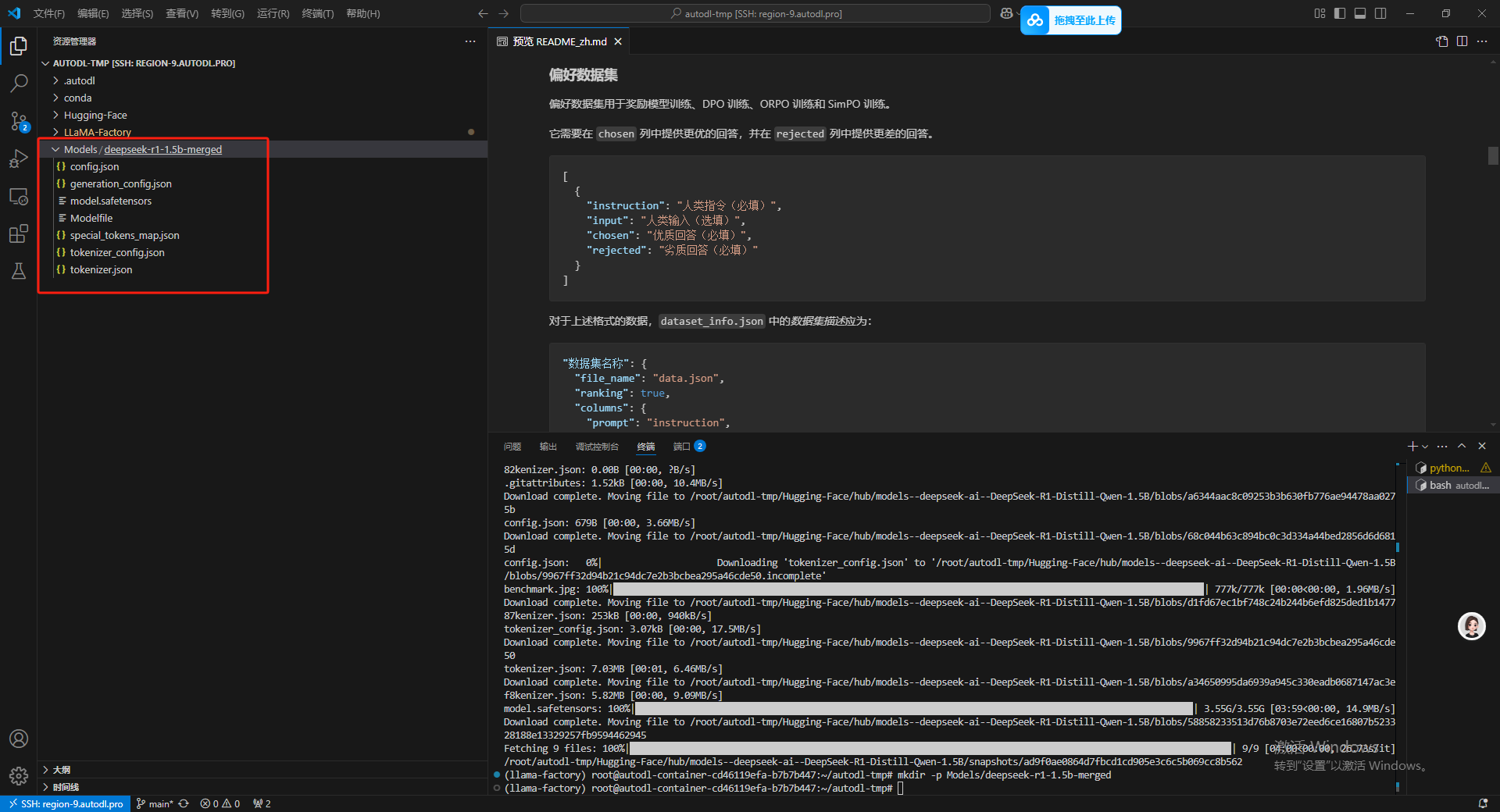Viewport: 1500px width, 812px height.
Task: Open the 查看(V) menu
Action: [182, 13]
